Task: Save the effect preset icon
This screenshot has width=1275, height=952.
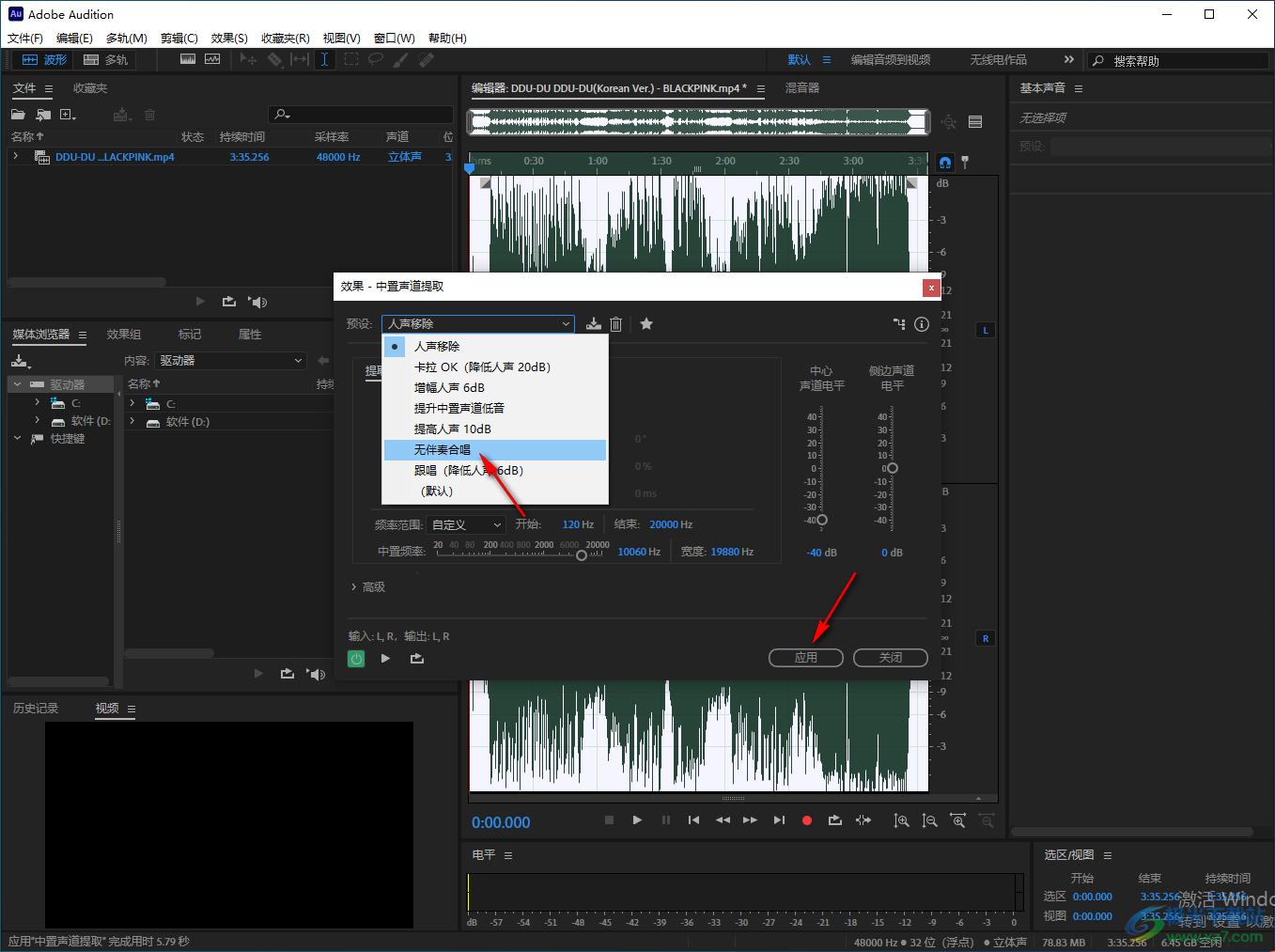Action: (x=594, y=324)
